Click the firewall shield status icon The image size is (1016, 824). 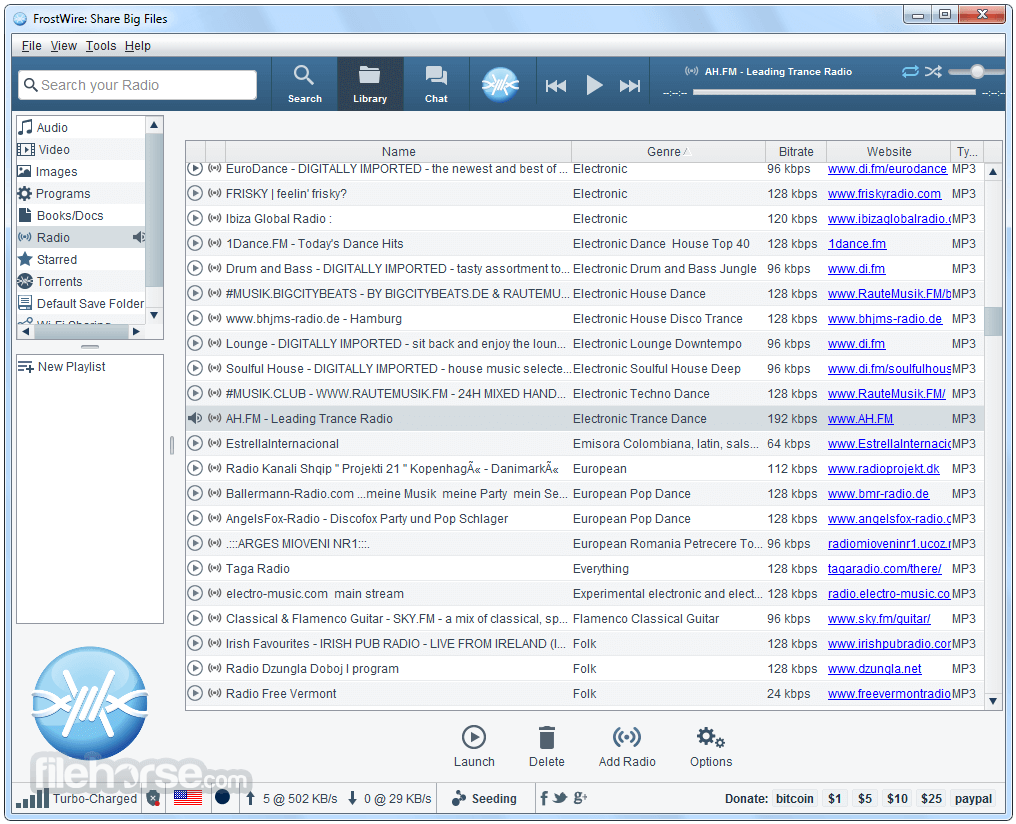click(x=153, y=798)
